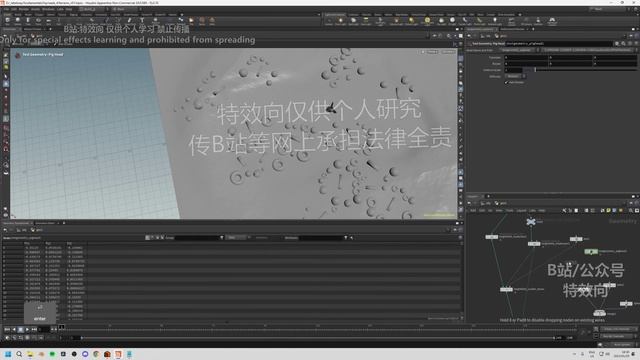The width and height of the screenshot is (640, 360).
Task: Add a Sky Light from the shelf
Action: 441,21
